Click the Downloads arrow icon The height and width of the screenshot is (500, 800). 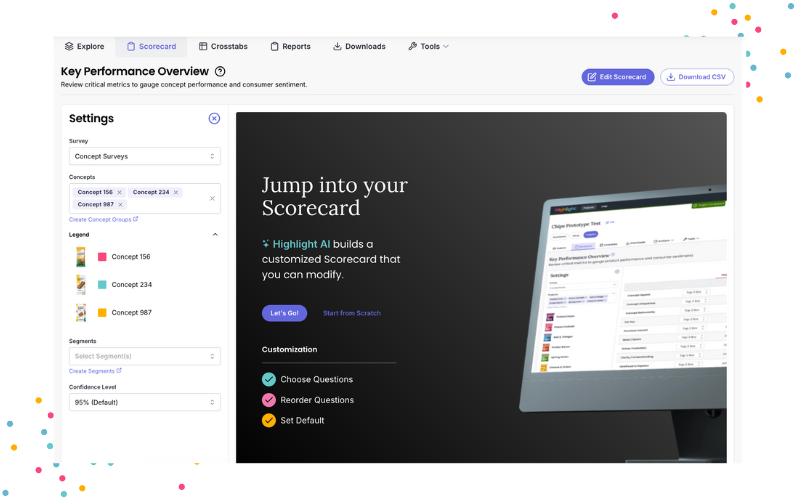point(337,46)
